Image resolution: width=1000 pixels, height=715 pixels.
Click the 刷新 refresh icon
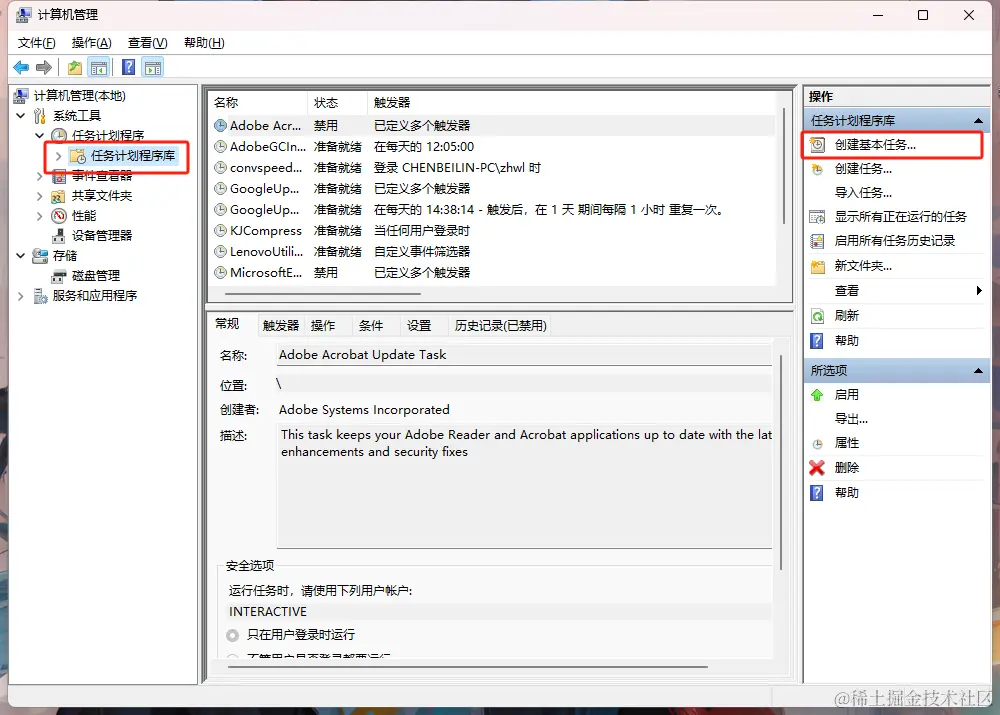pos(817,316)
